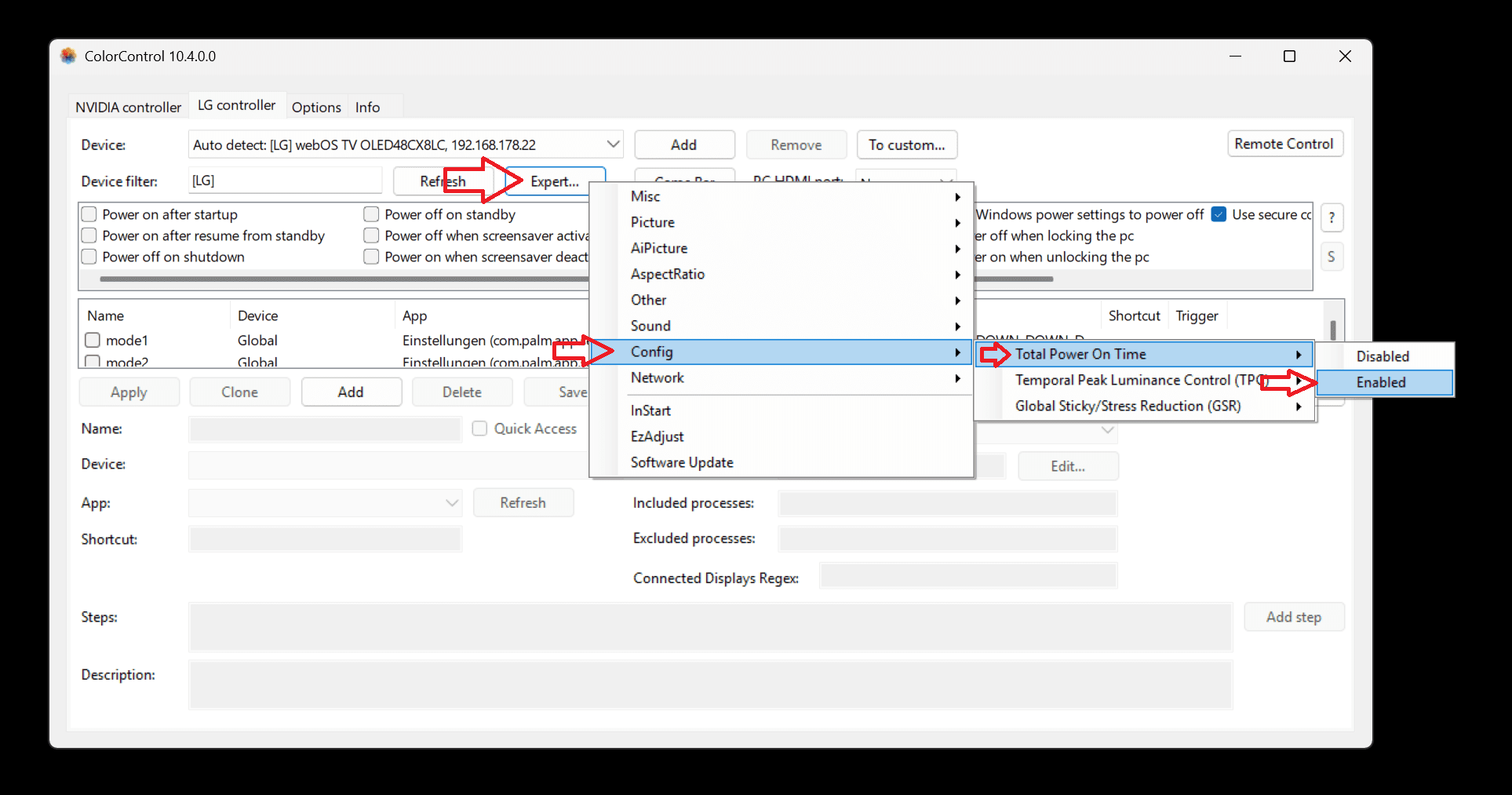Enable Power on after startup

pyautogui.click(x=89, y=214)
